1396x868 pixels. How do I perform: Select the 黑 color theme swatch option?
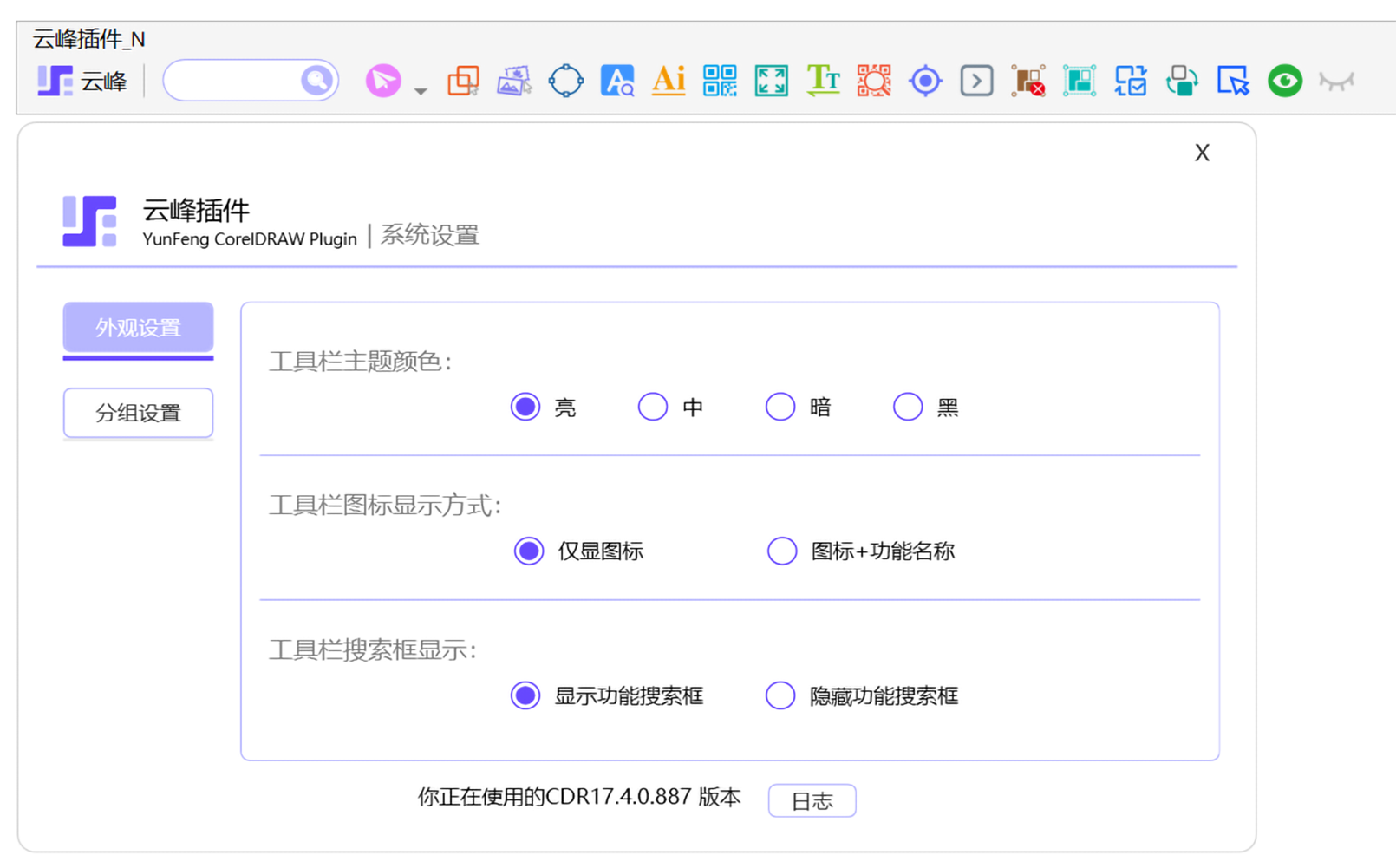click(x=907, y=406)
